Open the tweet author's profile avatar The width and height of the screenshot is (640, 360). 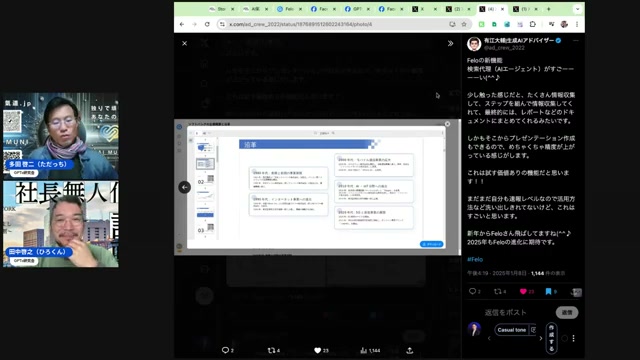474,44
